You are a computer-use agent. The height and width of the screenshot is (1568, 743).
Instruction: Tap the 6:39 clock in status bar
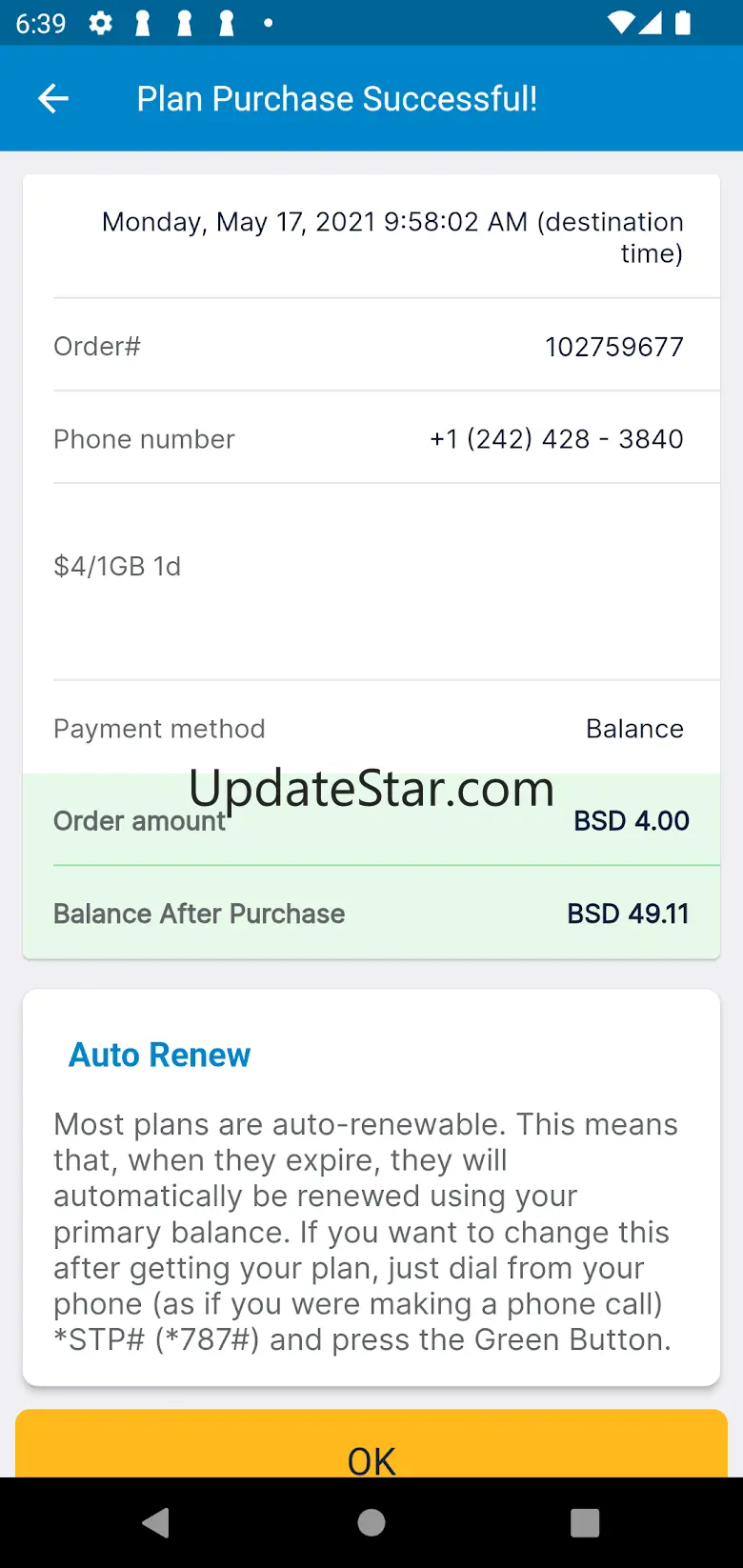click(41, 24)
